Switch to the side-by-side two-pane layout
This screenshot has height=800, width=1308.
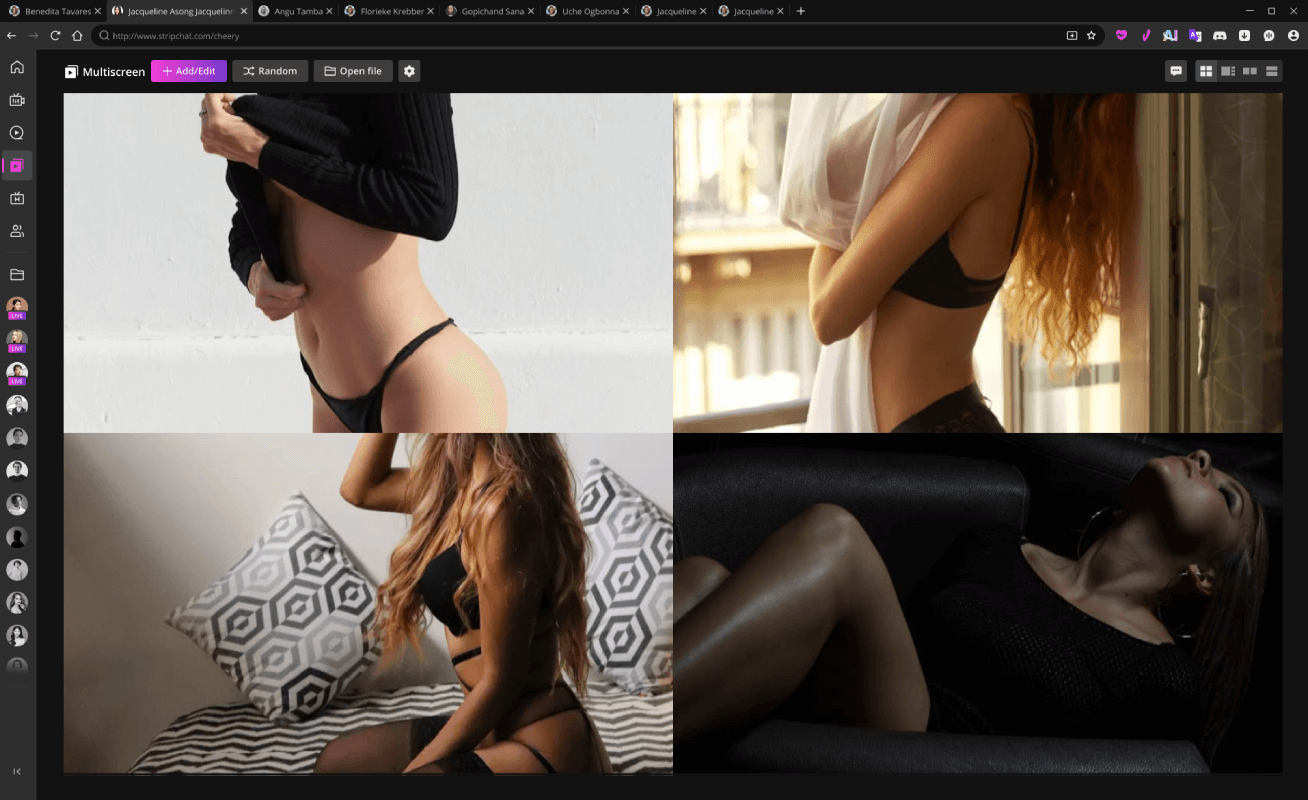1250,71
